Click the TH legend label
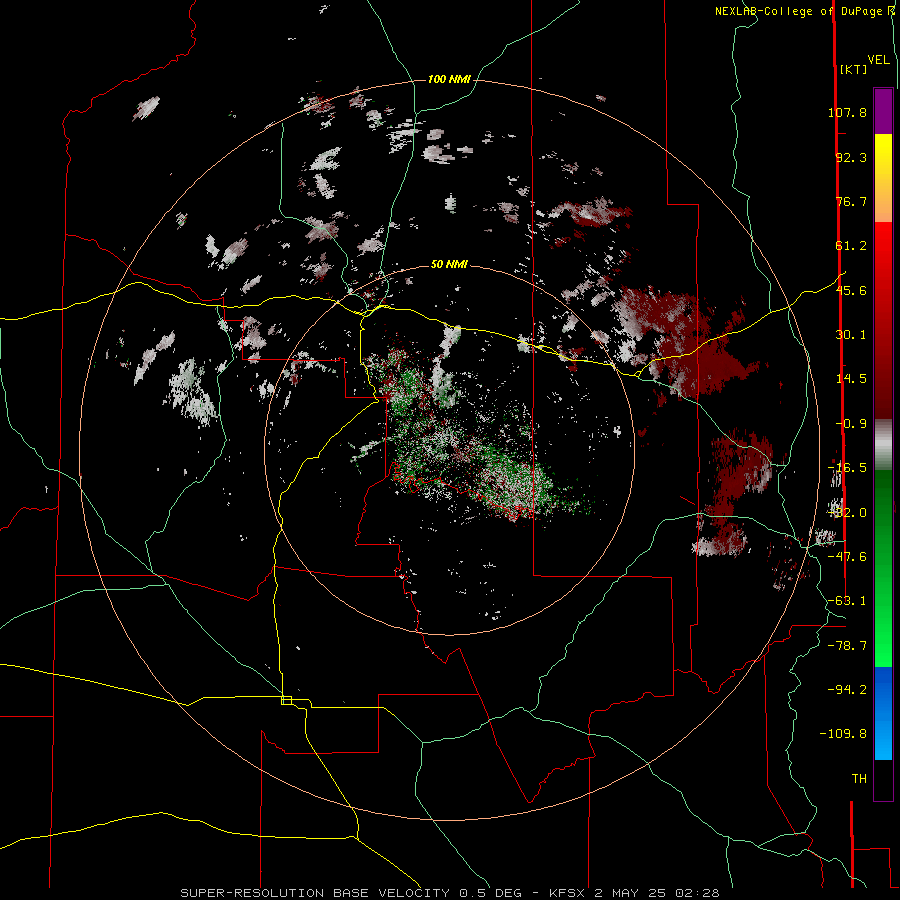900x900 pixels. [859, 779]
